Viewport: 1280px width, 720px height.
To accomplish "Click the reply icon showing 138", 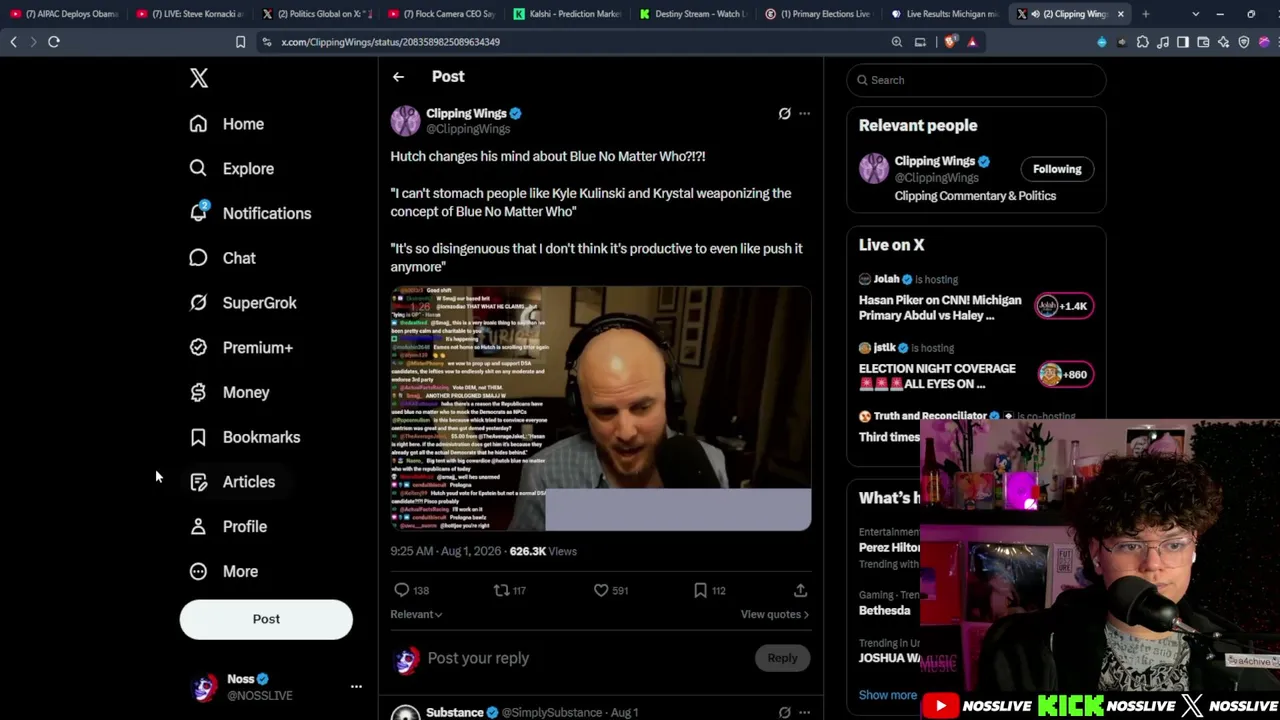I will [411, 590].
